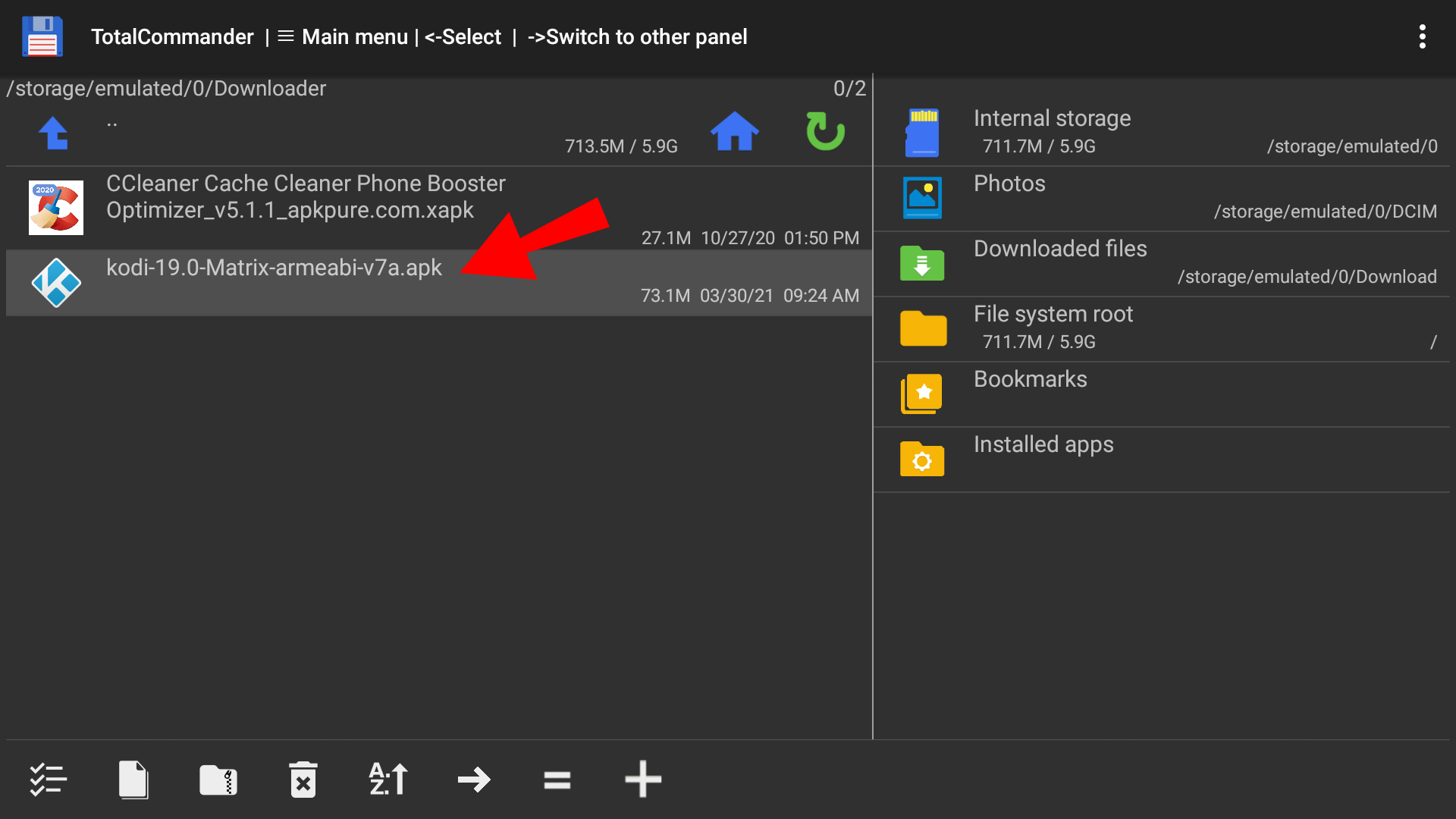Open Downloaded files folder
The width and height of the screenshot is (1456, 819).
1059,249
